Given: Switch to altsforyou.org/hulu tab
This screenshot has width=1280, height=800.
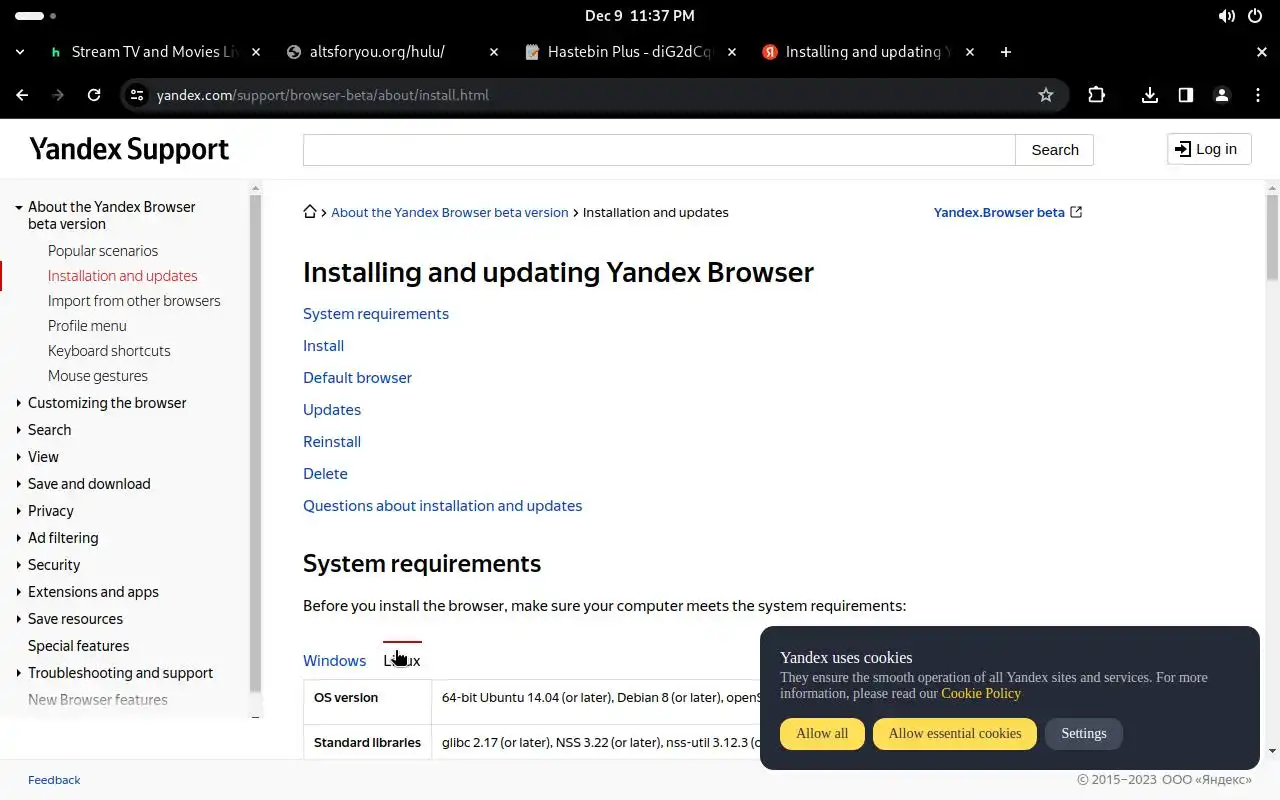Looking at the screenshot, I should click(391, 52).
